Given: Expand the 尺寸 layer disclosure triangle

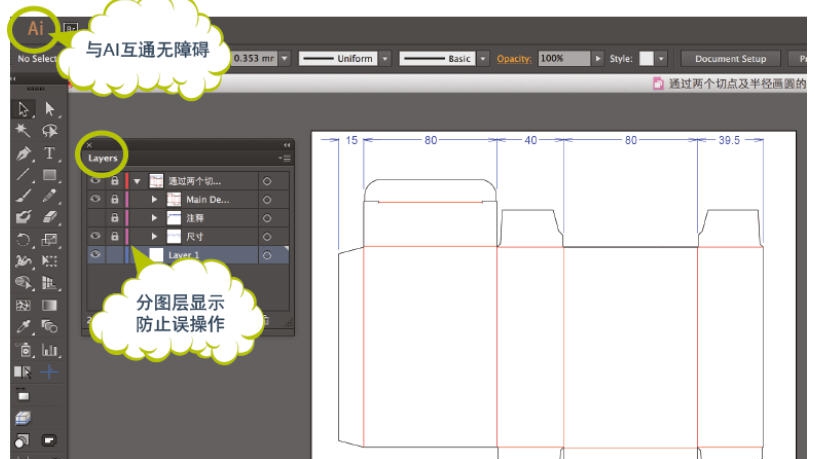Looking at the screenshot, I should click(154, 236).
